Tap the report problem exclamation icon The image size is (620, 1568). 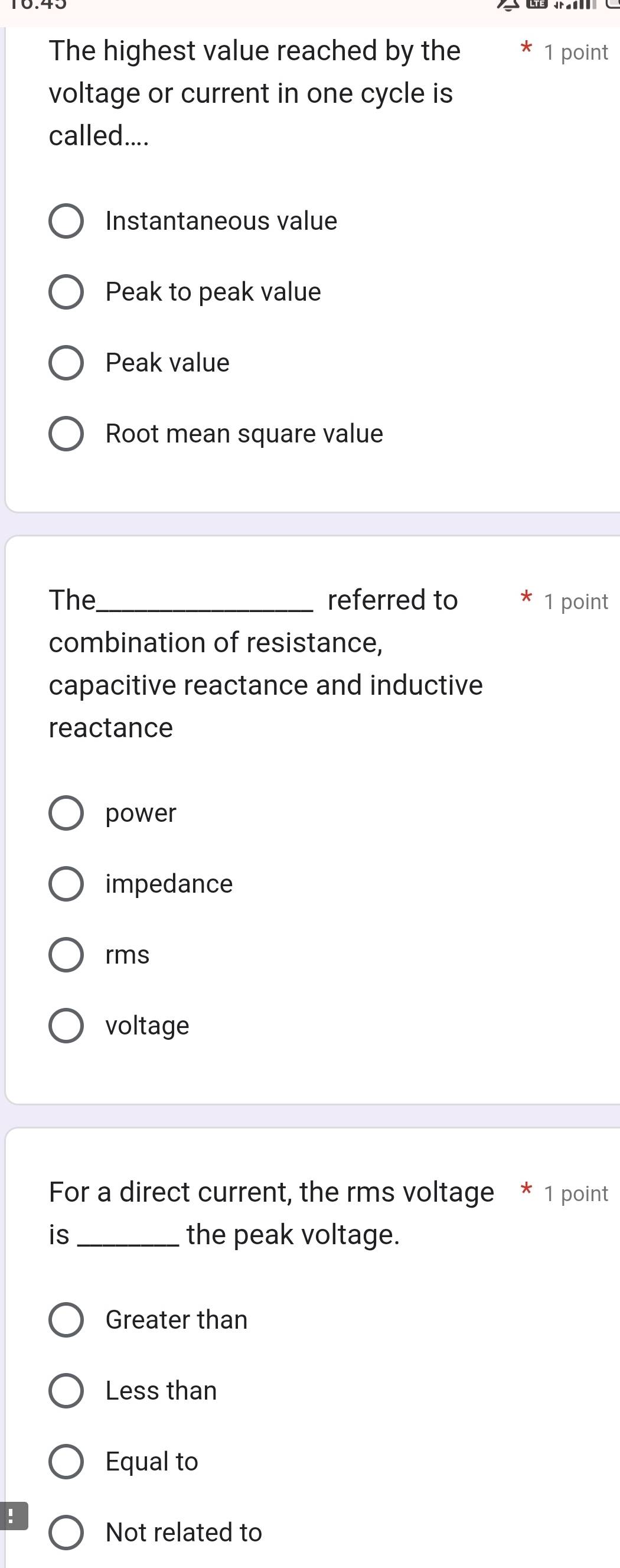pos(12,1515)
